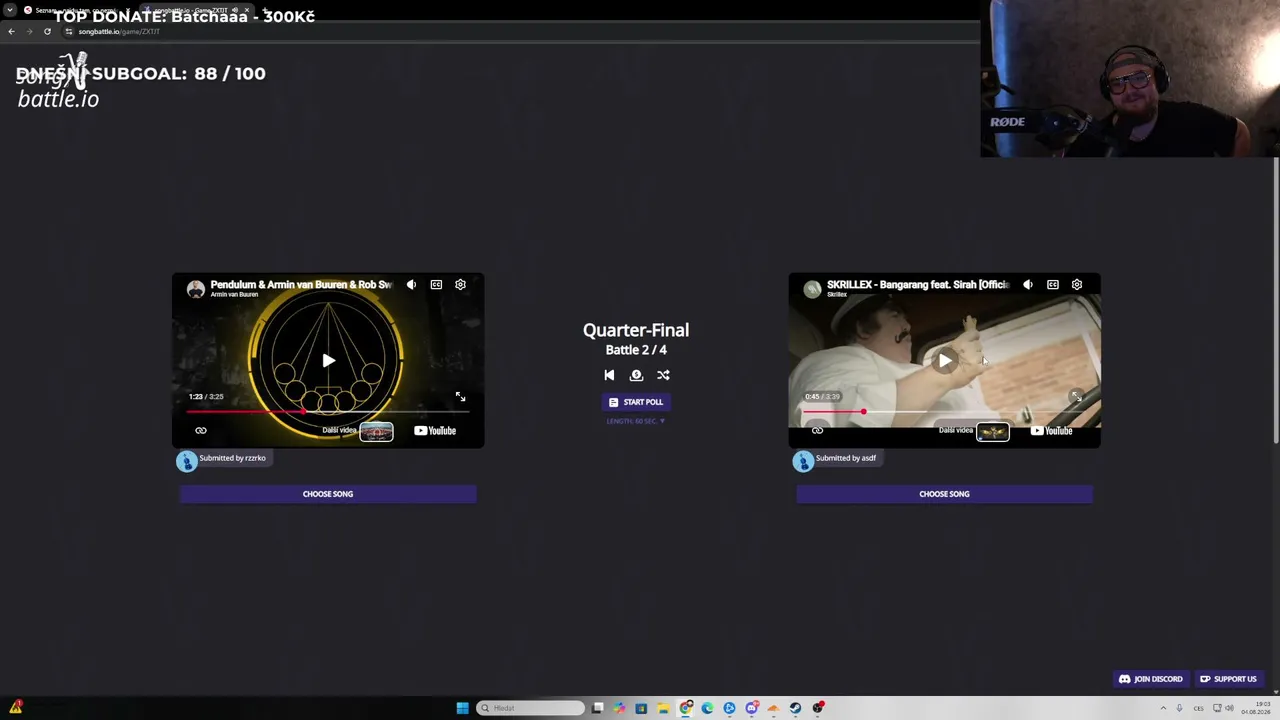The width and height of the screenshot is (1280, 720).
Task: Switch the CES keyboard language indicator
Action: pos(1198,708)
